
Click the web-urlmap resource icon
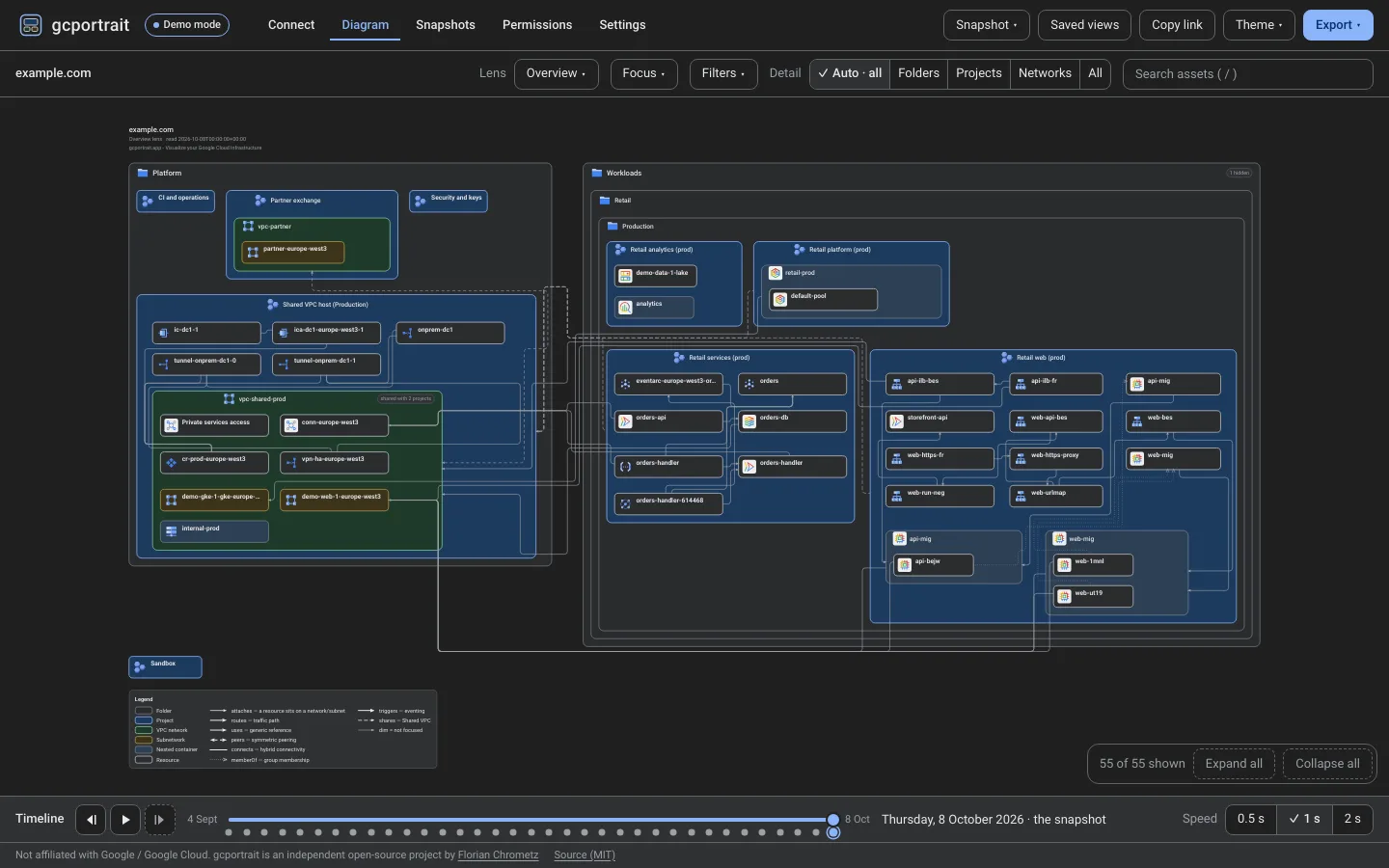1021,496
